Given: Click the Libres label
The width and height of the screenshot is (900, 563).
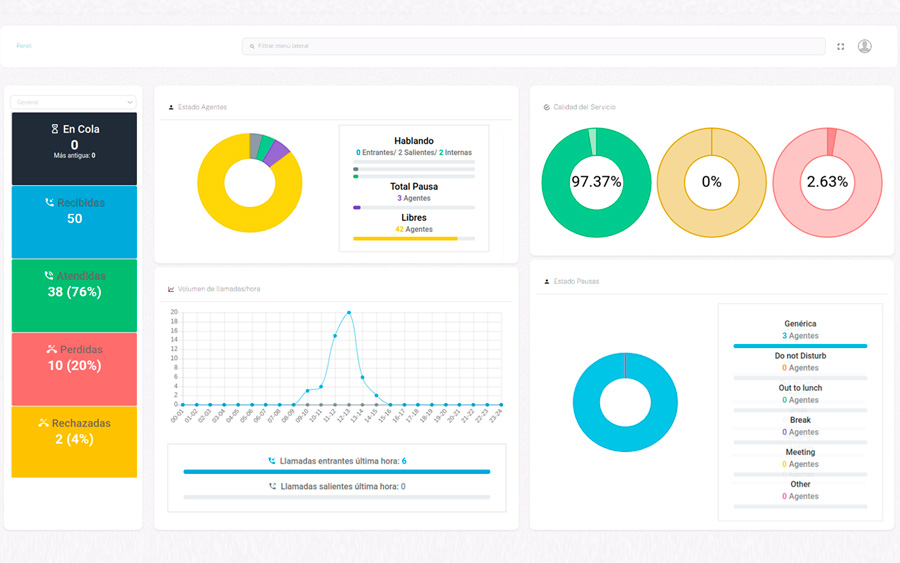Looking at the screenshot, I should coord(414,218).
